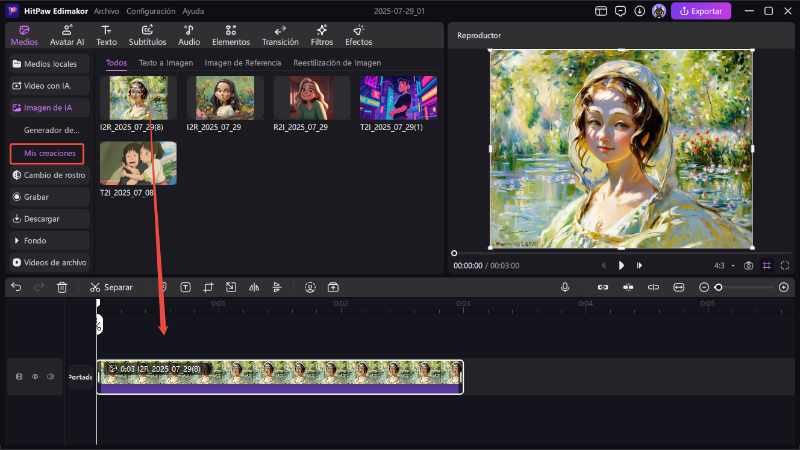Open Video con IA section
800x450 pixels.
click(x=49, y=86)
